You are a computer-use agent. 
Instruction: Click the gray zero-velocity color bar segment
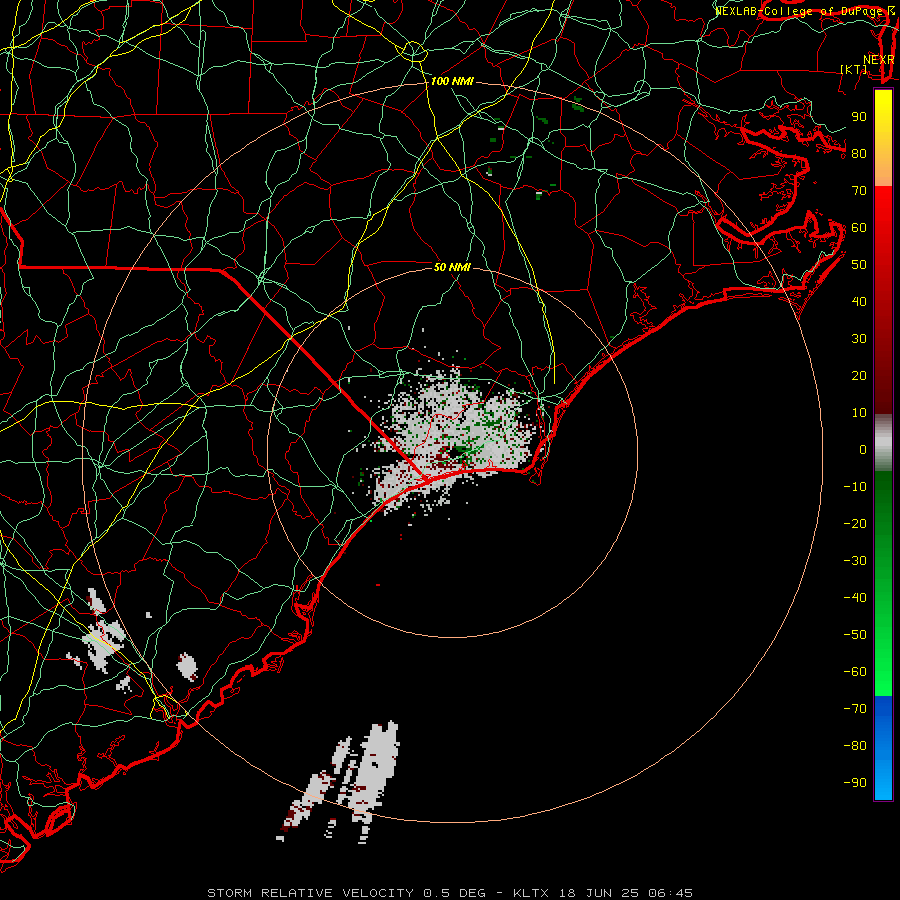pyautogui.click(x=883, y=442)
